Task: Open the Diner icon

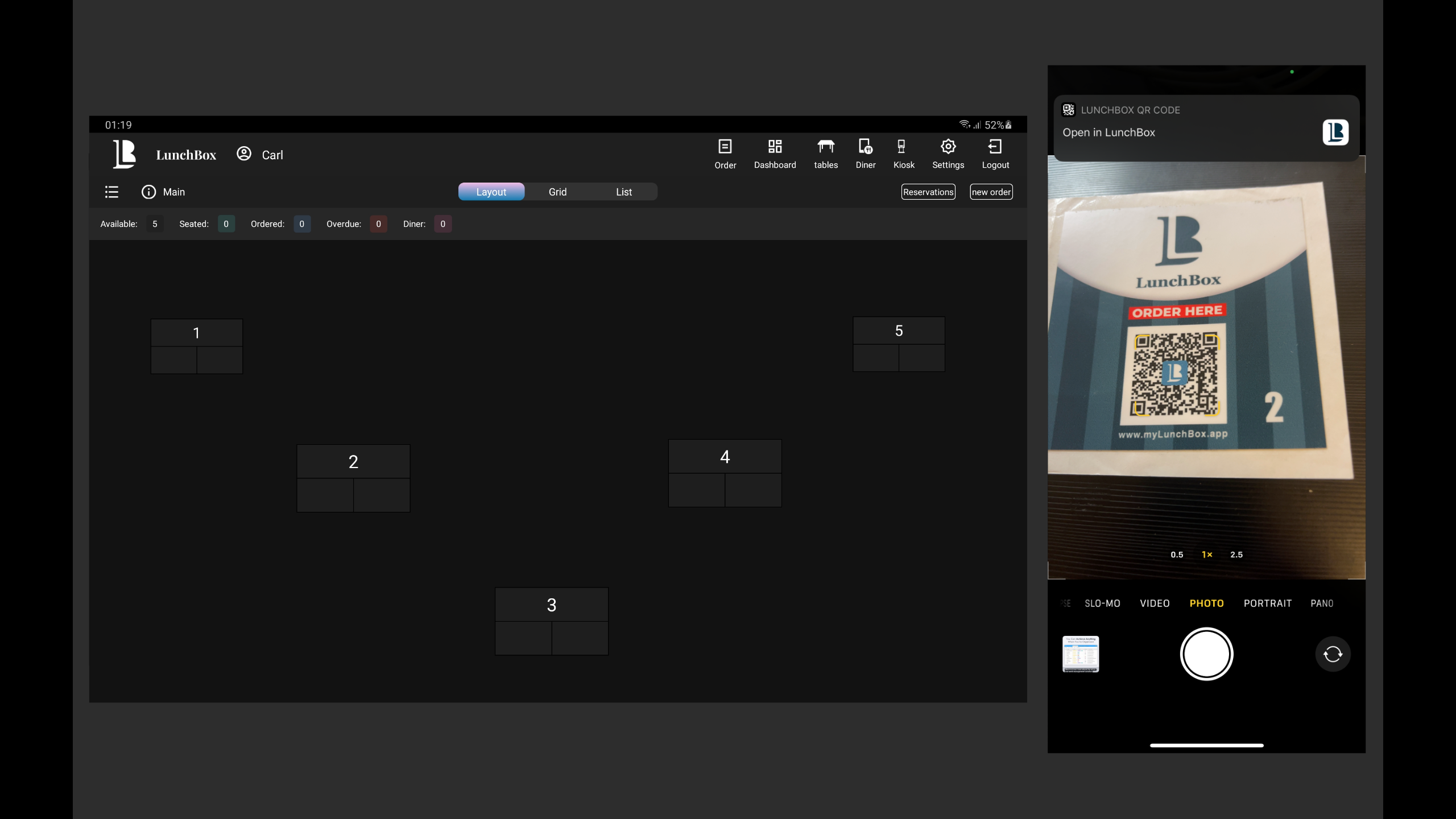Action: [865, 147]
